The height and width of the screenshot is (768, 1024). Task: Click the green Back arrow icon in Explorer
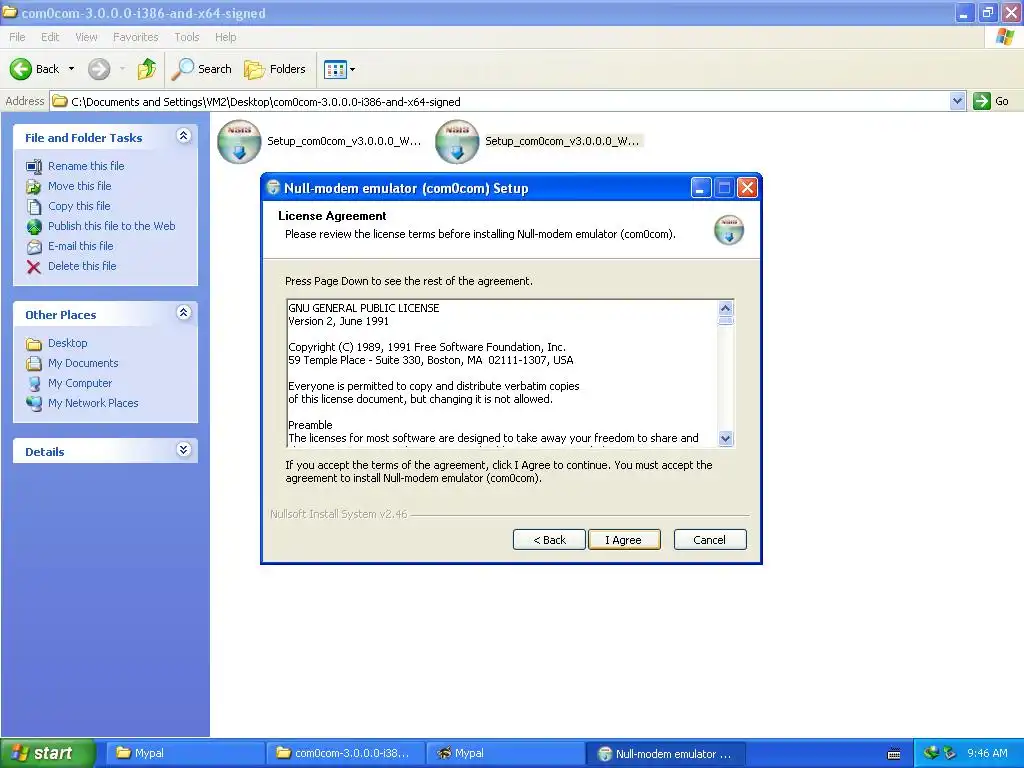pyautogui.click(x=20, y=69)
